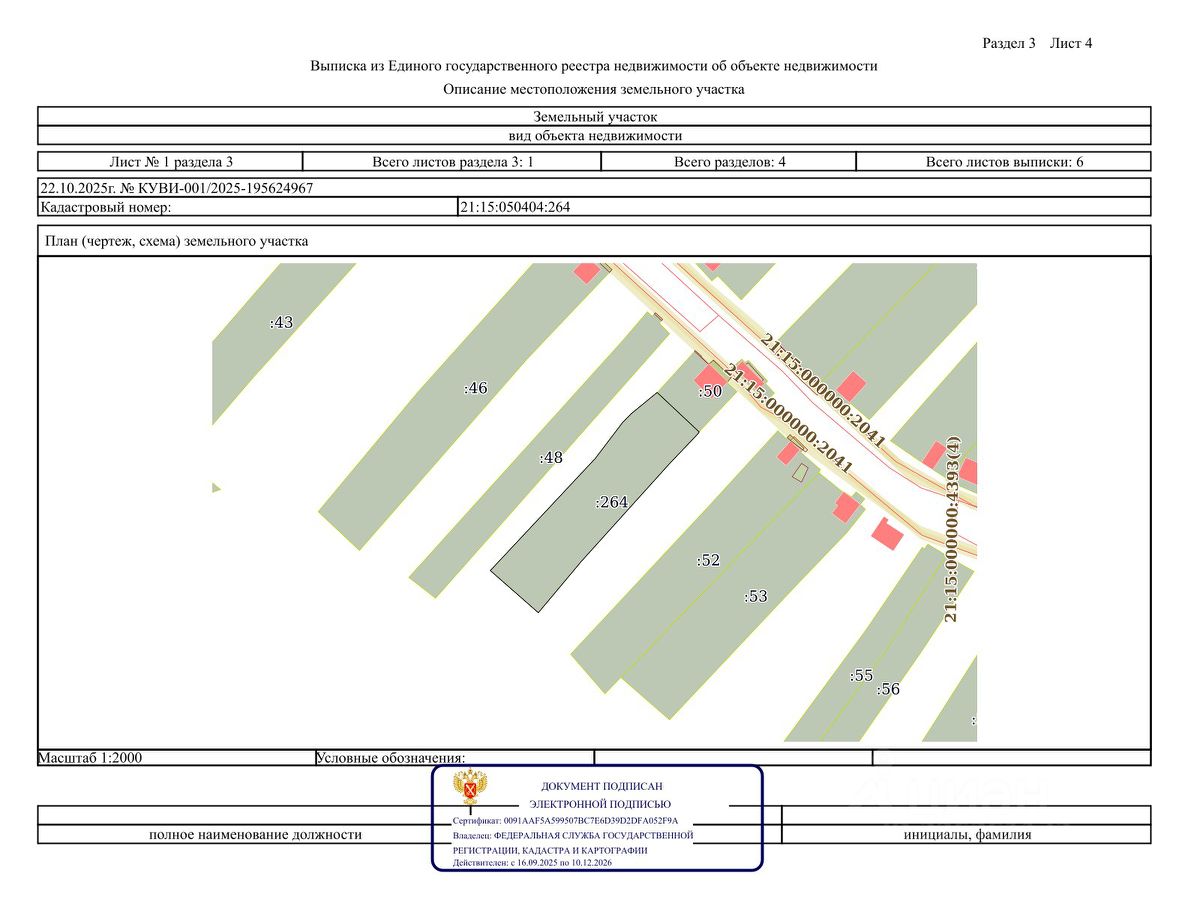Click parcel label ':50'

[710, 391]
